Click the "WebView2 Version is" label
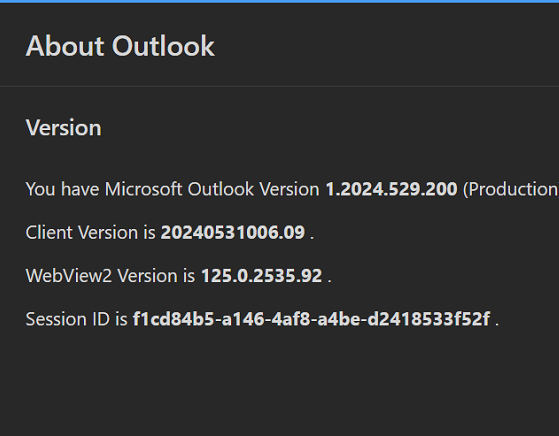This screenshot has height=436, width=559. 111,276
